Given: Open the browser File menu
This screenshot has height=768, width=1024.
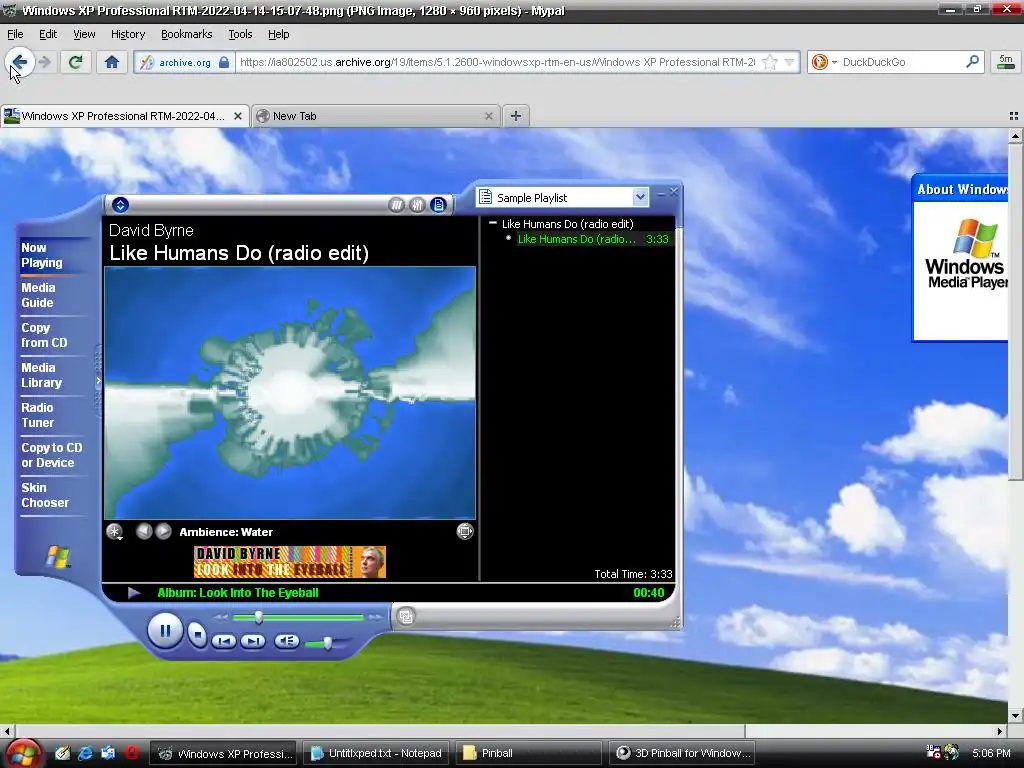Looking at the screenshot, I should (15, 34).
